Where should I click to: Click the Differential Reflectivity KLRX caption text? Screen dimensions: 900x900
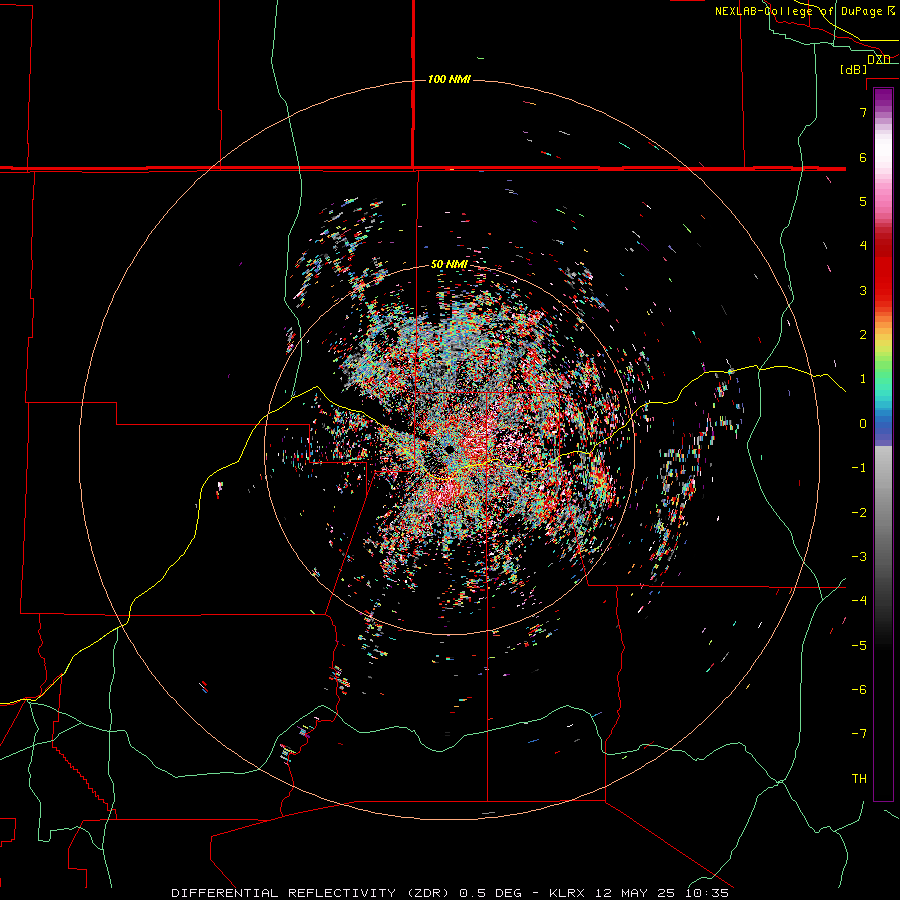450,893
